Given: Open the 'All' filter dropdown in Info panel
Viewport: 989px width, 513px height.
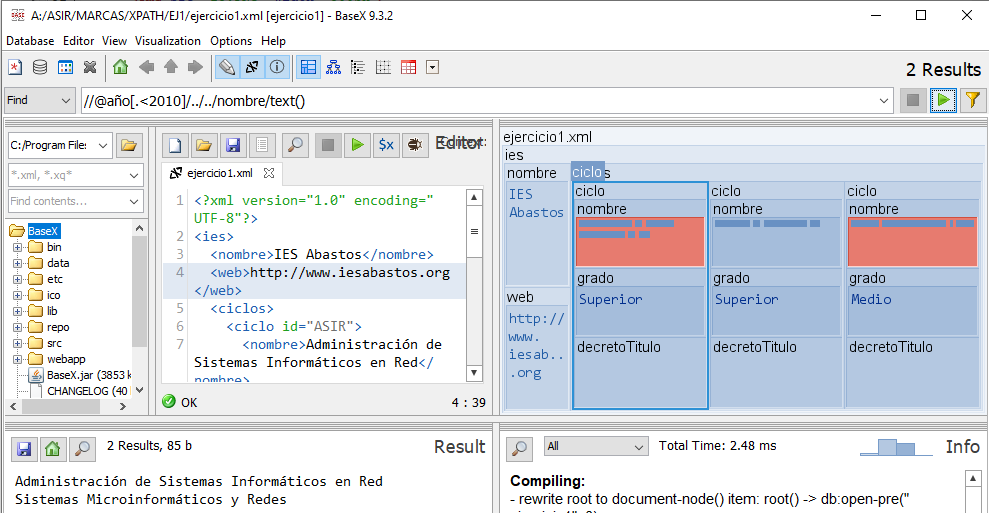Looking at the screenshot, I should coord(596,446).
